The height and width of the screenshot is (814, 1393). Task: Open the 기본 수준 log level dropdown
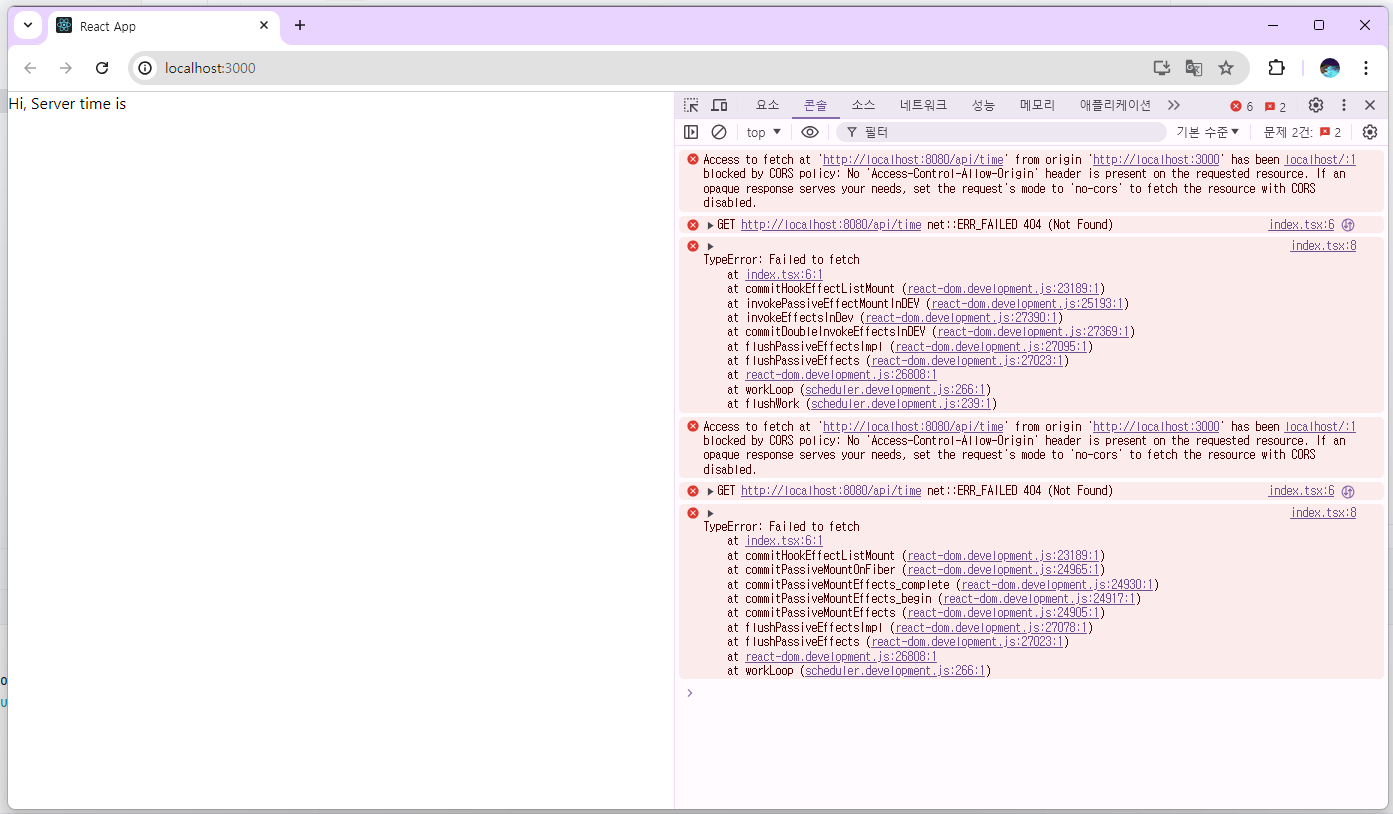pyautogui.click(x=1208, y=132)
